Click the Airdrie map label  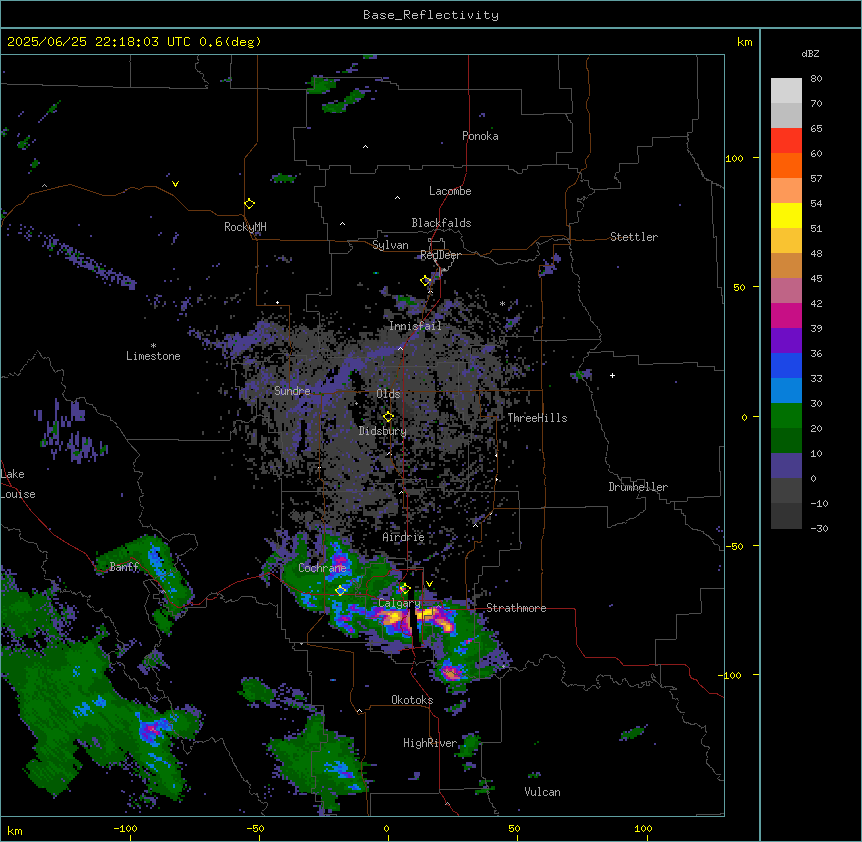pos(404,537)
